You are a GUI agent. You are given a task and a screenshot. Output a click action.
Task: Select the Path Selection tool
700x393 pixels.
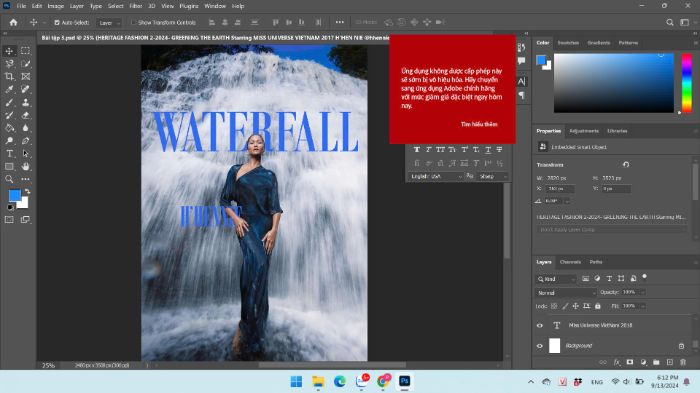[x=25, y=154]
